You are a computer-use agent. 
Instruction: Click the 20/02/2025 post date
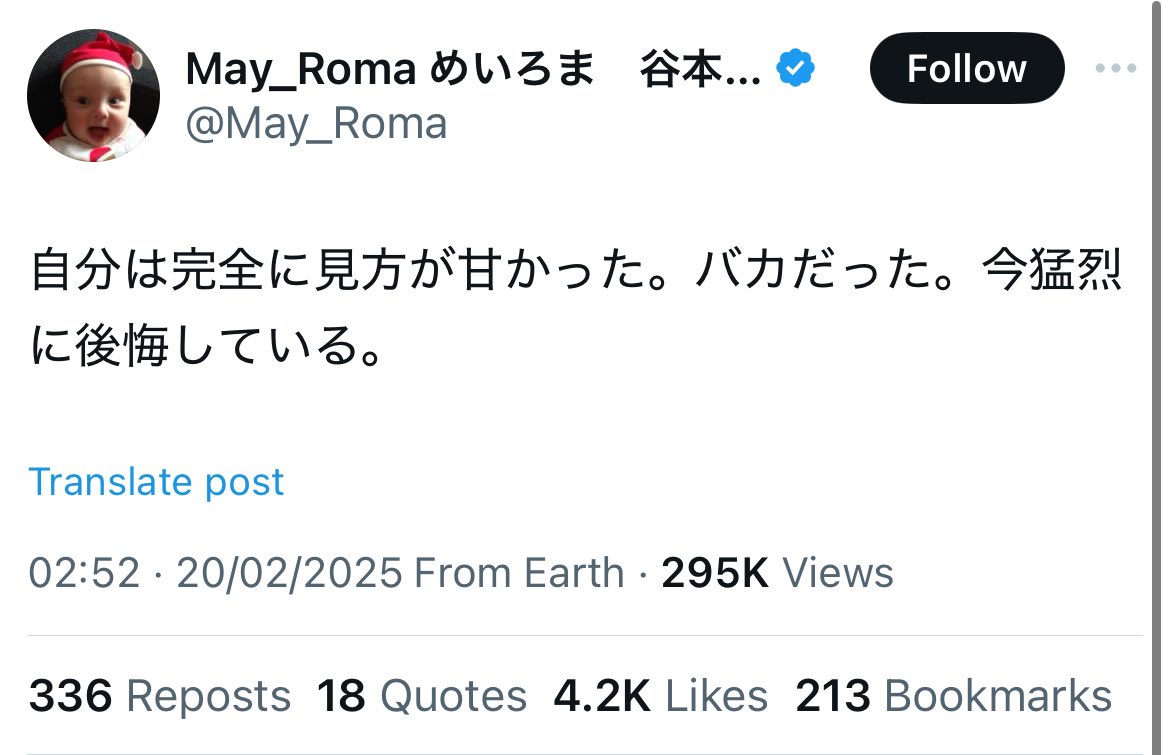(x=289, y=572)
